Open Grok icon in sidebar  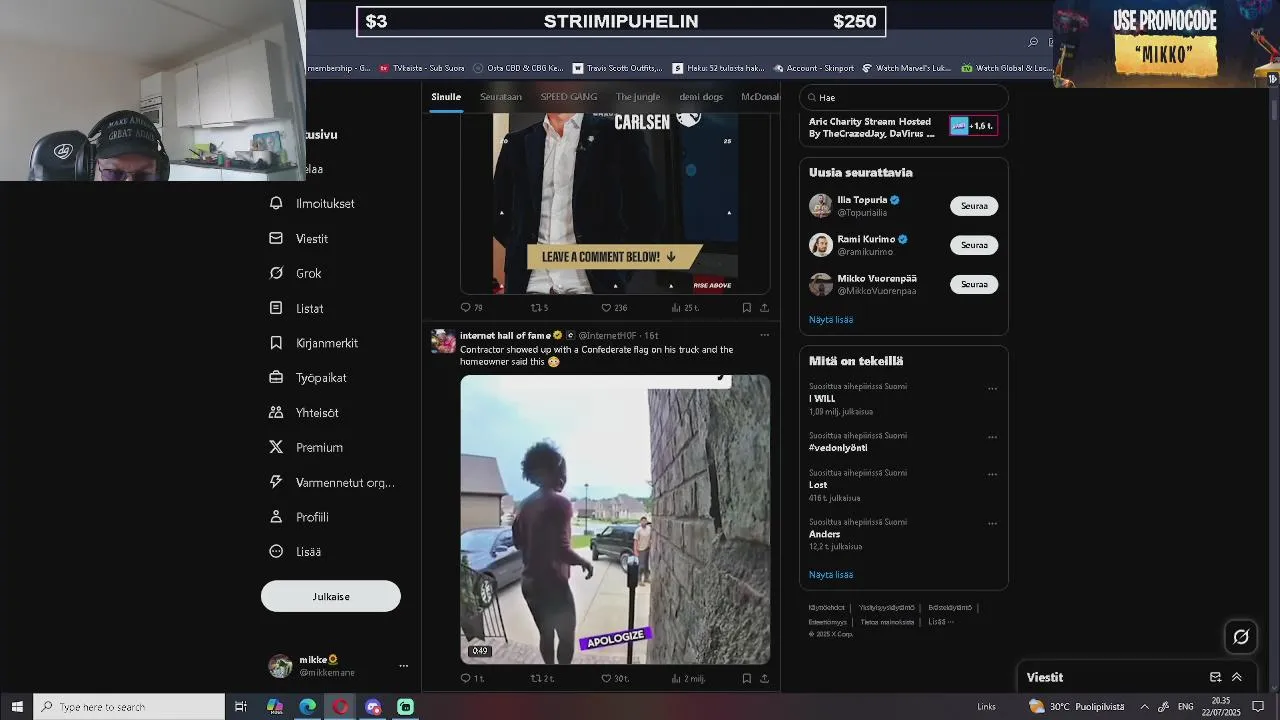coord(276,273)
